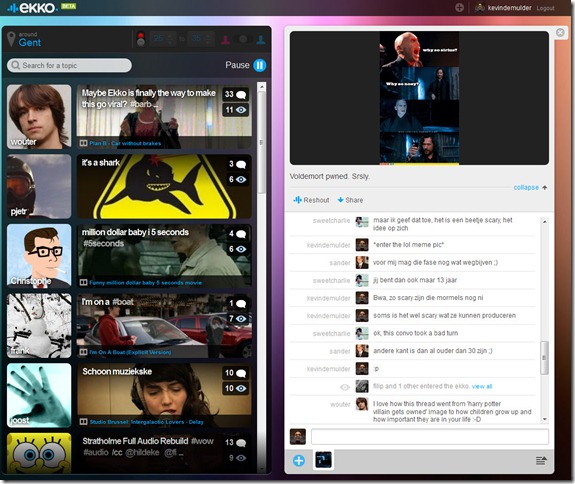The height and width of the screenshot is (484, 575).
Task: Adjust the minimum age stepper showing 25
Action: (x=163, y=39)
